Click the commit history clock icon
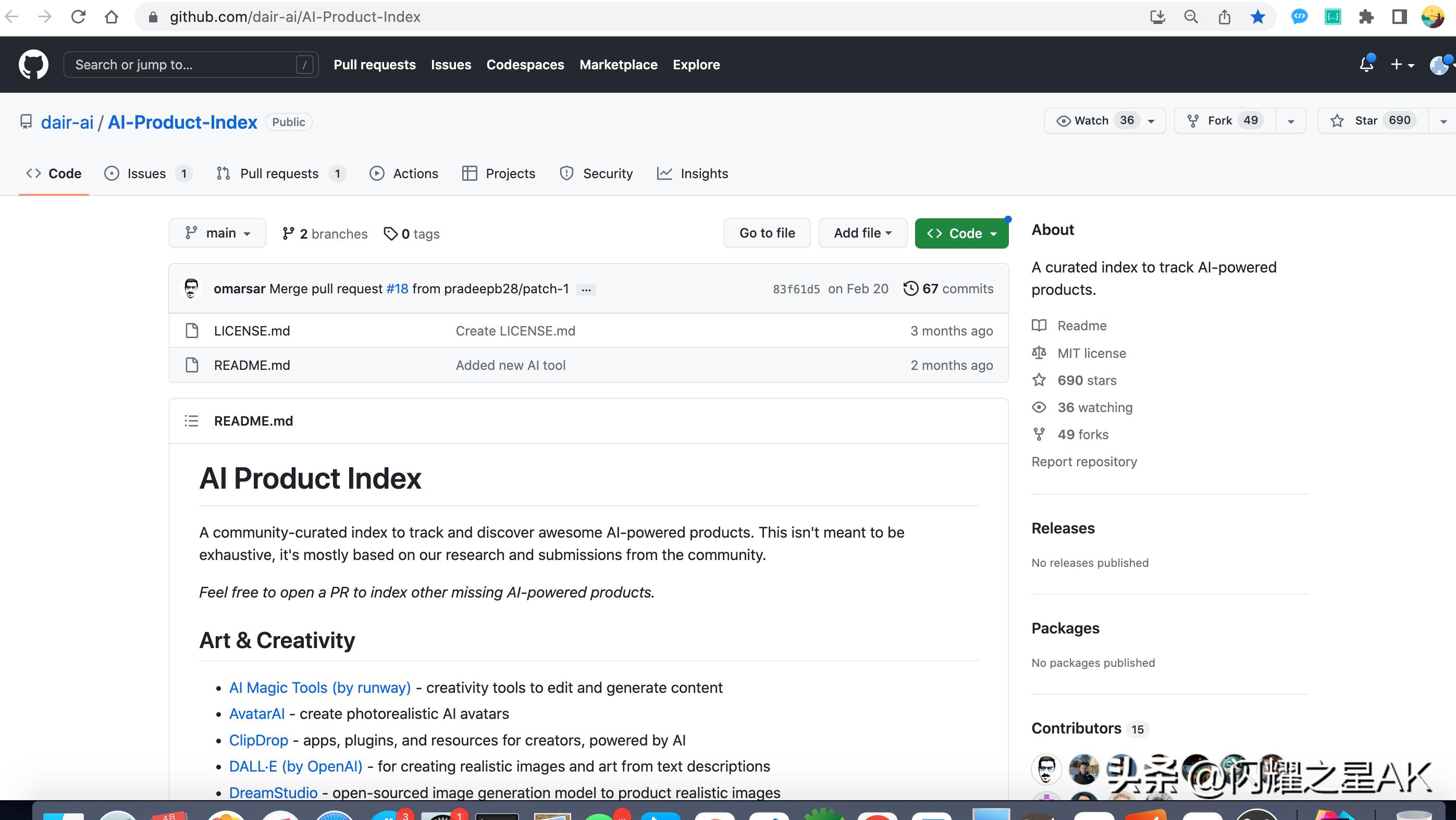Screen dimensions: 1456x820 tap(910, 289)
